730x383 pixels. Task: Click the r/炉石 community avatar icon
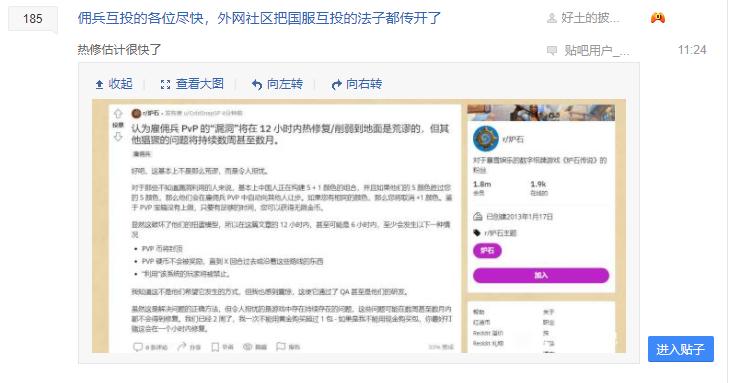click(x=486, y=139)
